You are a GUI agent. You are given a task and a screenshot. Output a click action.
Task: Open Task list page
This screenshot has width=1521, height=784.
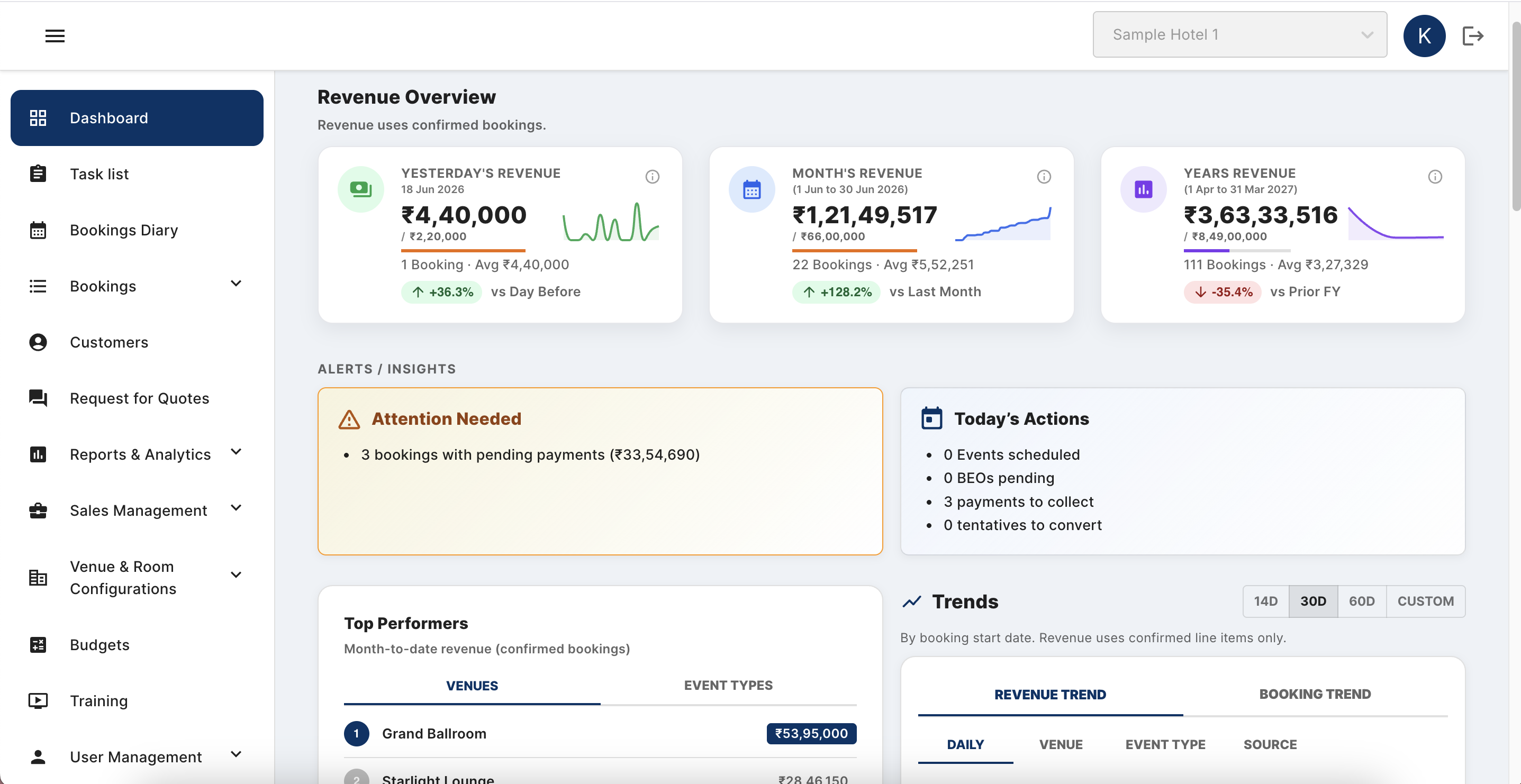137,174
